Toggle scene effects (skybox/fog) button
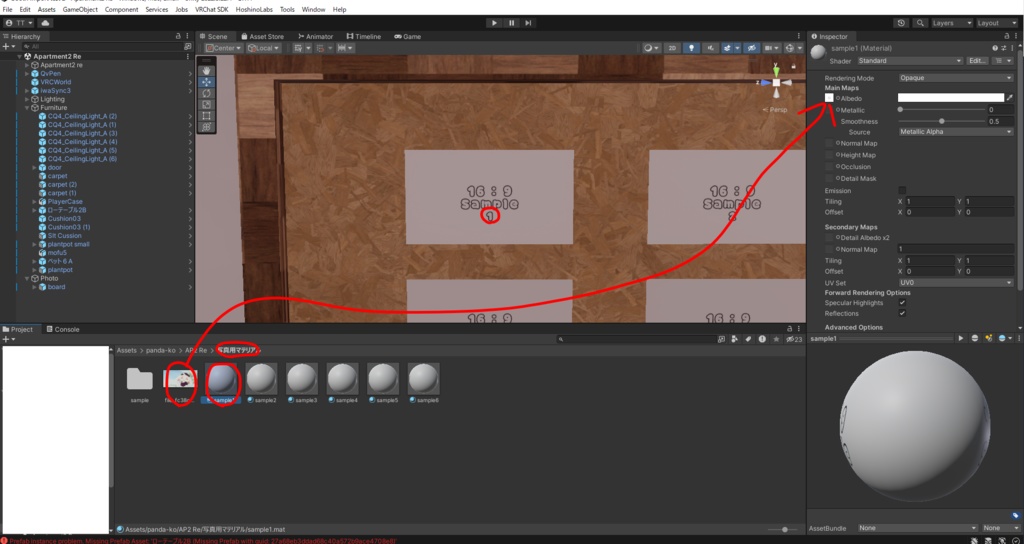This screenshot has height=544, width=1024. [x=728, y=48]
